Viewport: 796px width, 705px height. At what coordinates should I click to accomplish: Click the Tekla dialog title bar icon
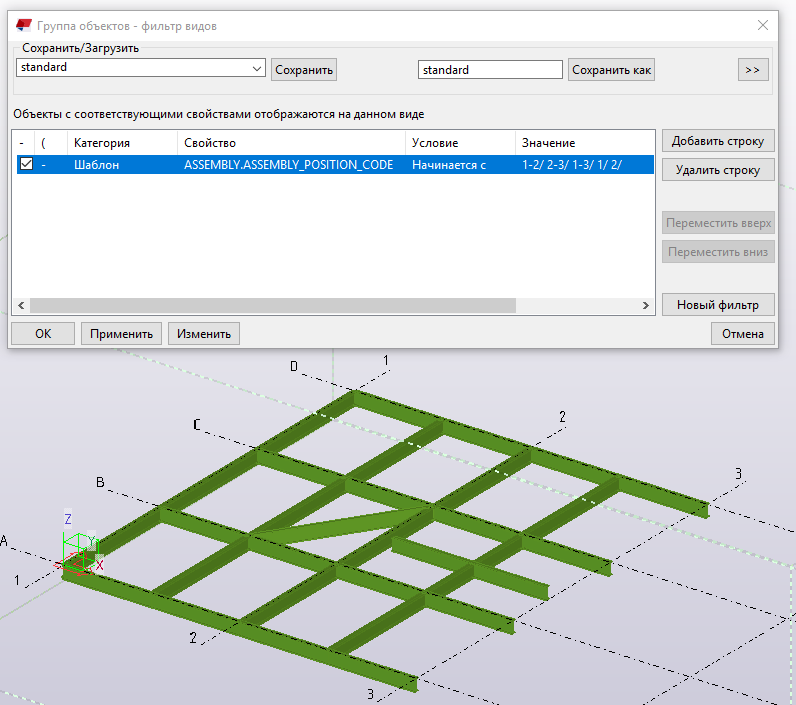23,26
